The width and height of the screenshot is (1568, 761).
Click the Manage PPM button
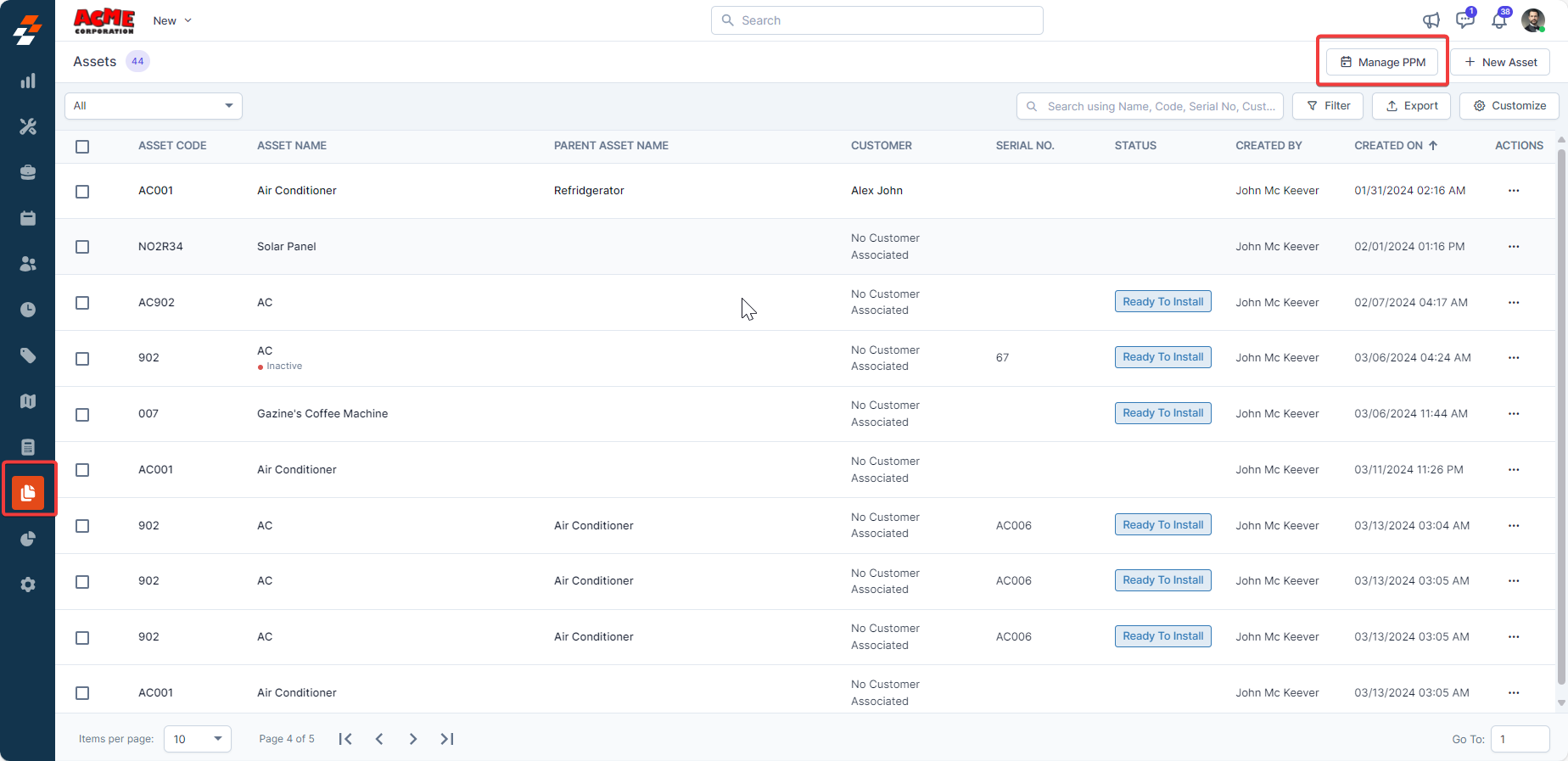point(1382,62)
